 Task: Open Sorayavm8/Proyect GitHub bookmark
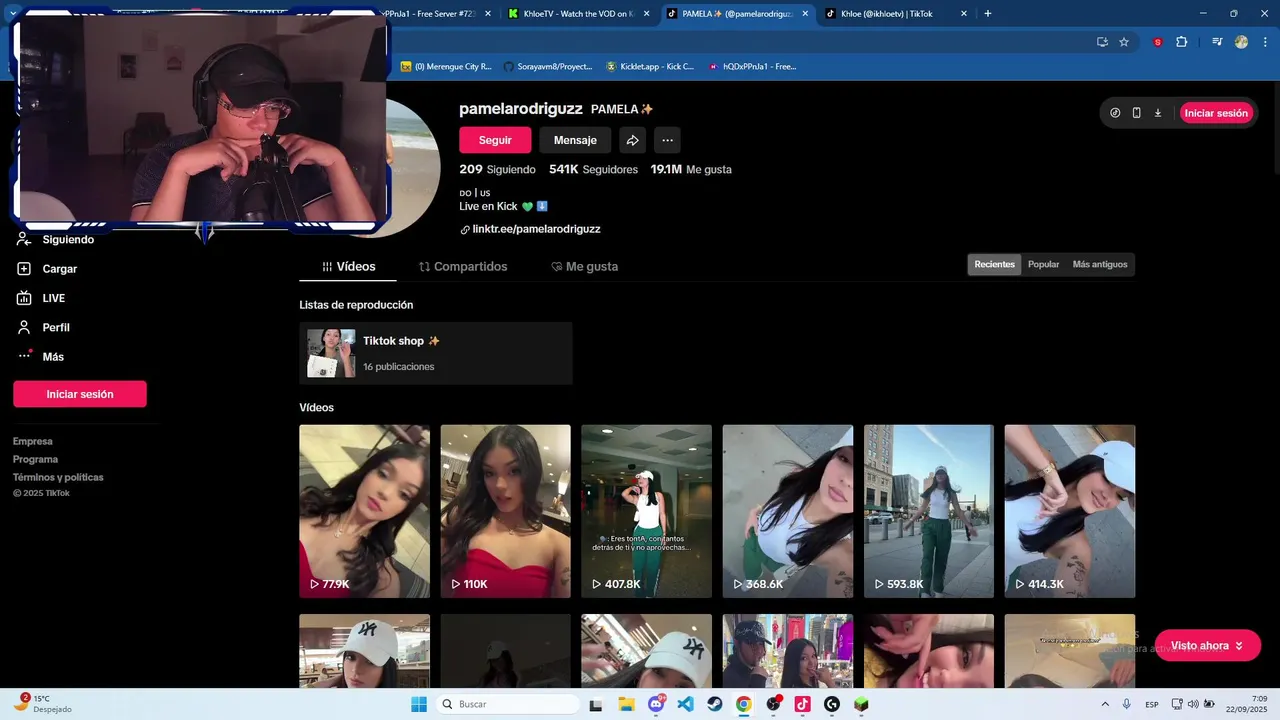click(x=548, y=66)
